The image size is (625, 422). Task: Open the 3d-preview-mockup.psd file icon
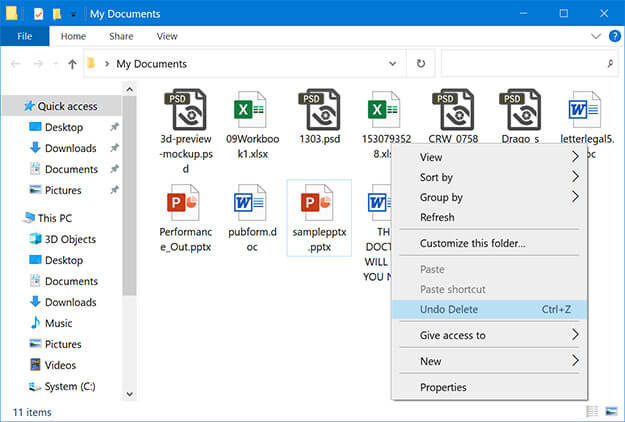186,110
